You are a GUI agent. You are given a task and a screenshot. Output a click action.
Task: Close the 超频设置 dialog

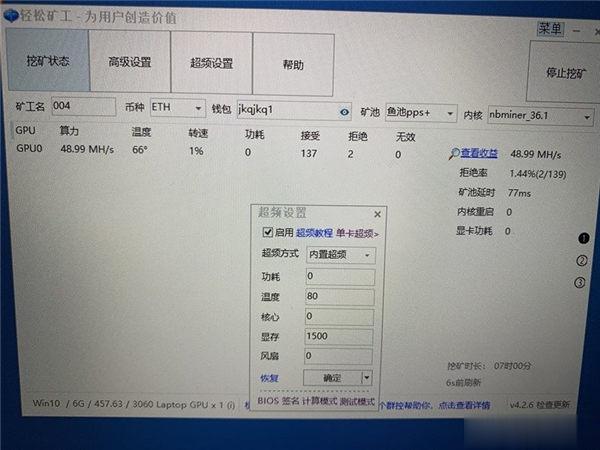377,214
